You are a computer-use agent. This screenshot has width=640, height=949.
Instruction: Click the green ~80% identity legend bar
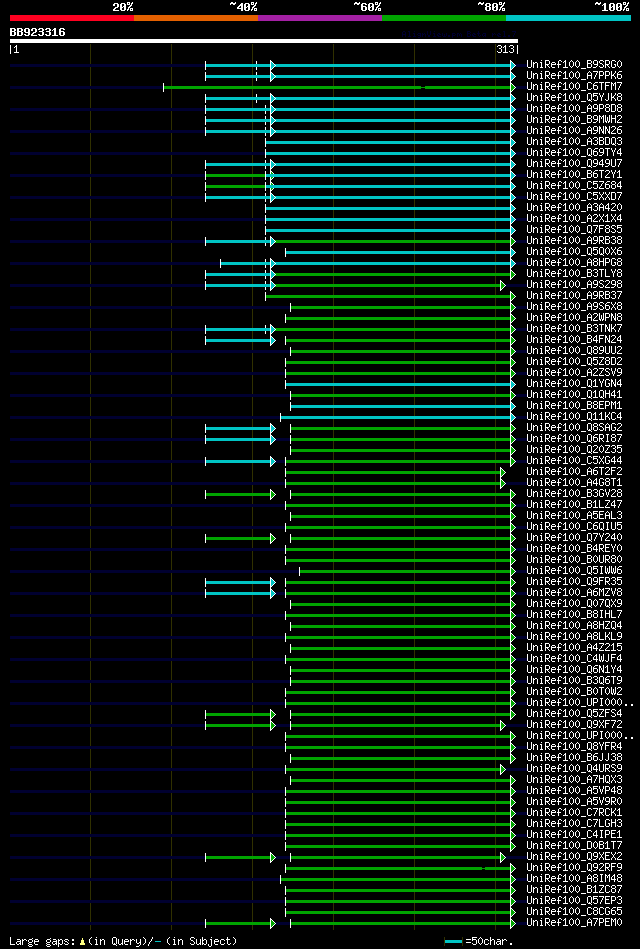tap(444, 18)
